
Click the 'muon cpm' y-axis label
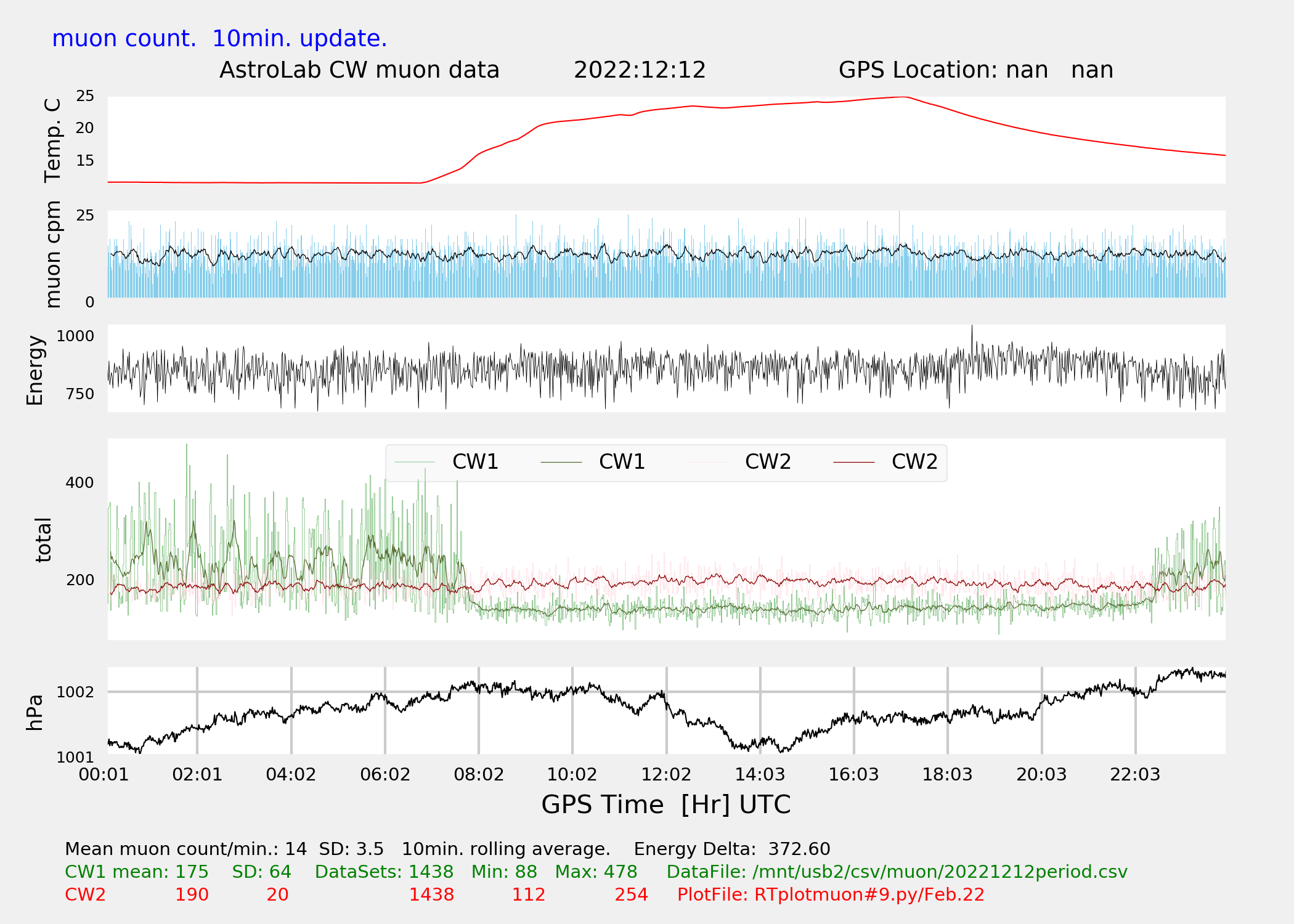click(53, 254)
